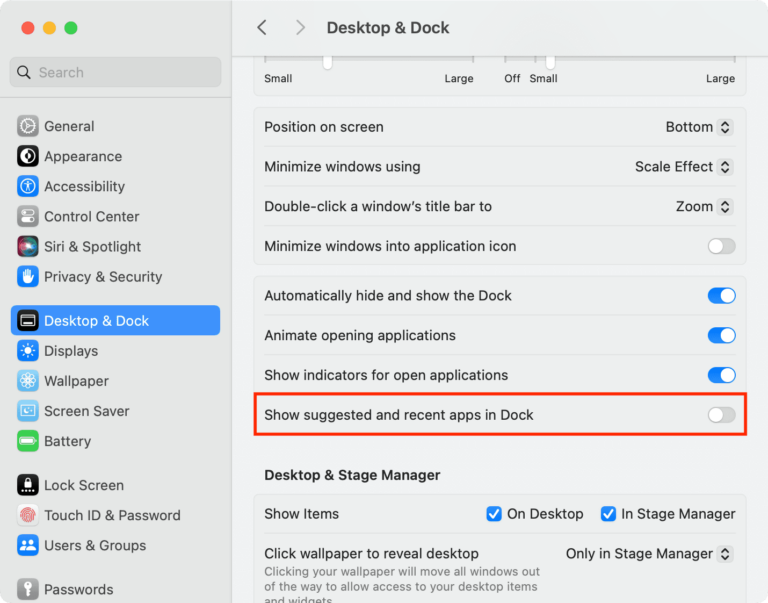
Task: Click the Click wallpaper to reveal desktop label
Action: [371, 554]
